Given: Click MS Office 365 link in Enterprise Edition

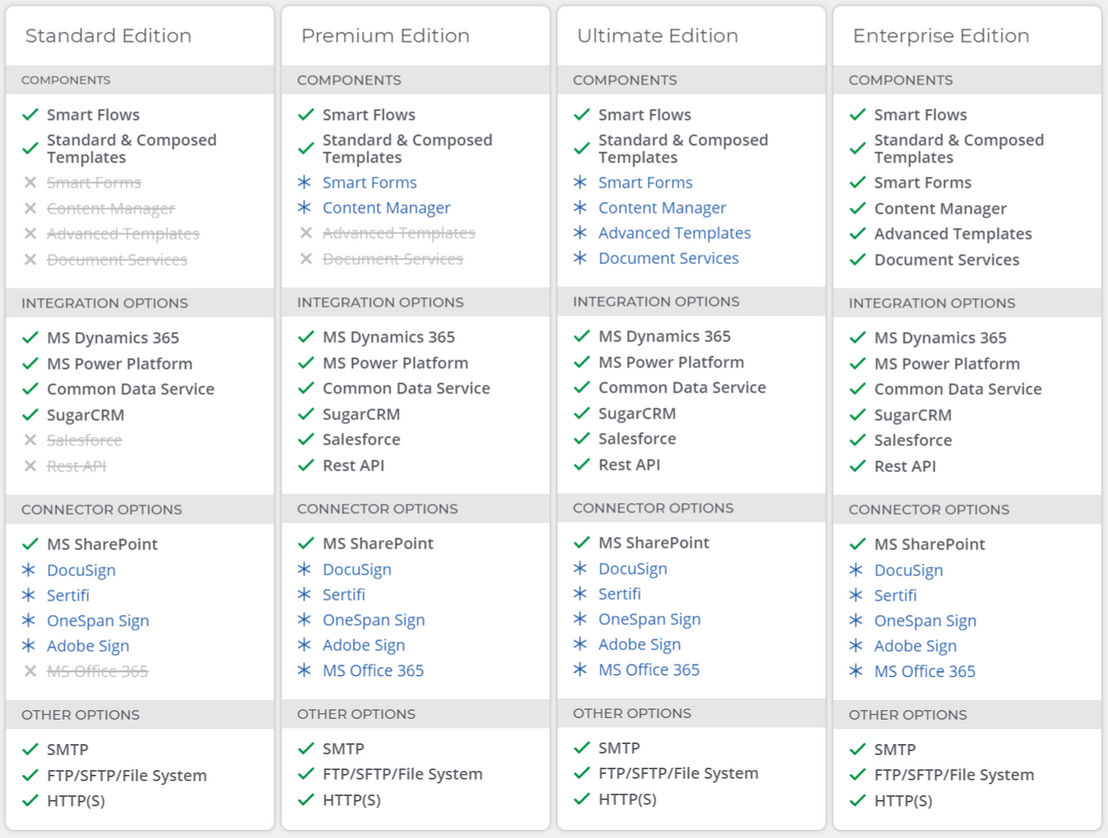Looking at the screenshot, I should [924, 671].
